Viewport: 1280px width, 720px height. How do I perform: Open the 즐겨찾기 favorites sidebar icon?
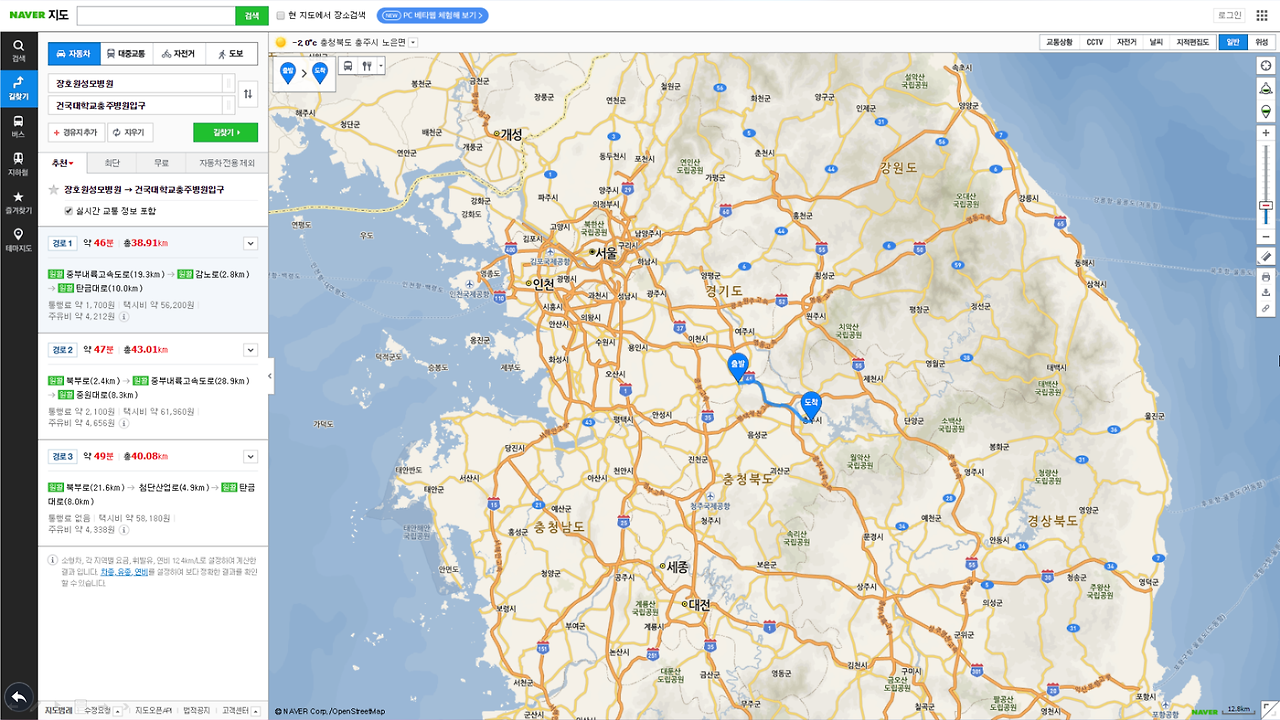click(x=18, y=203)
